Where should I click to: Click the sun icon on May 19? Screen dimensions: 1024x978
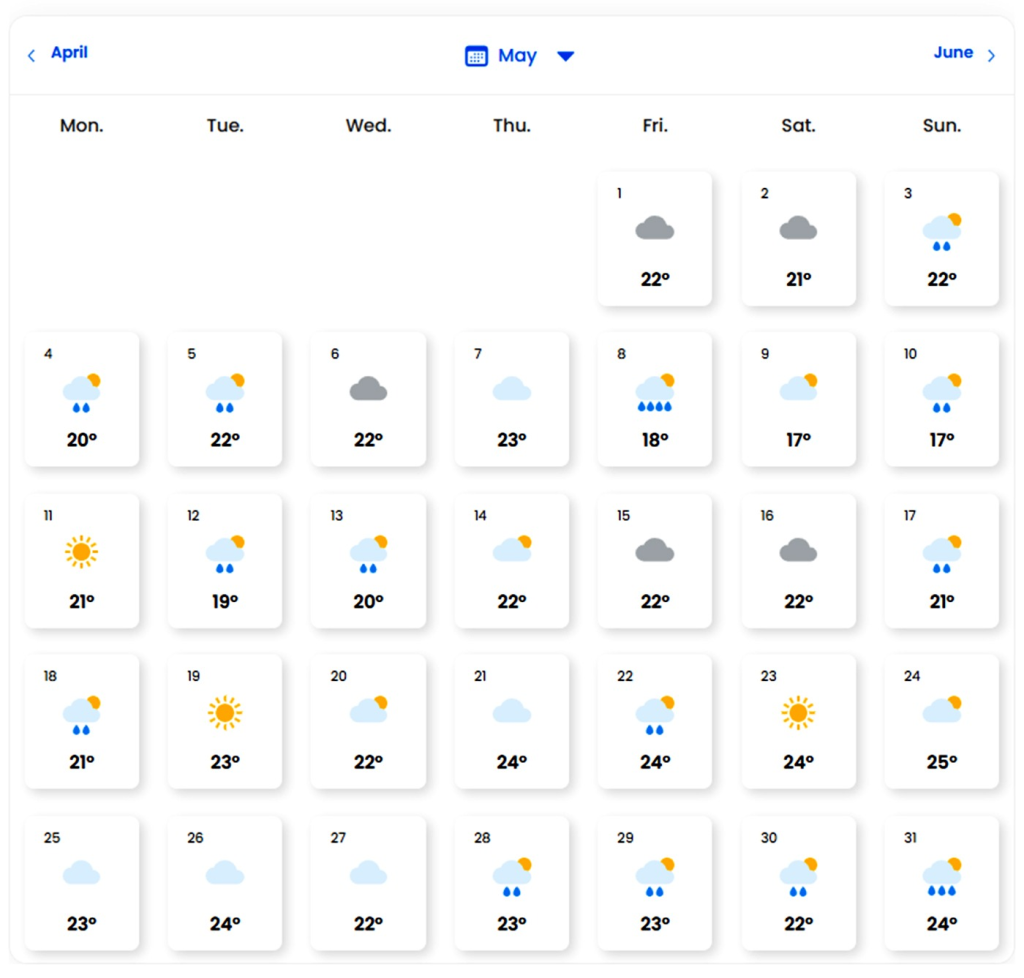[225, 712]
